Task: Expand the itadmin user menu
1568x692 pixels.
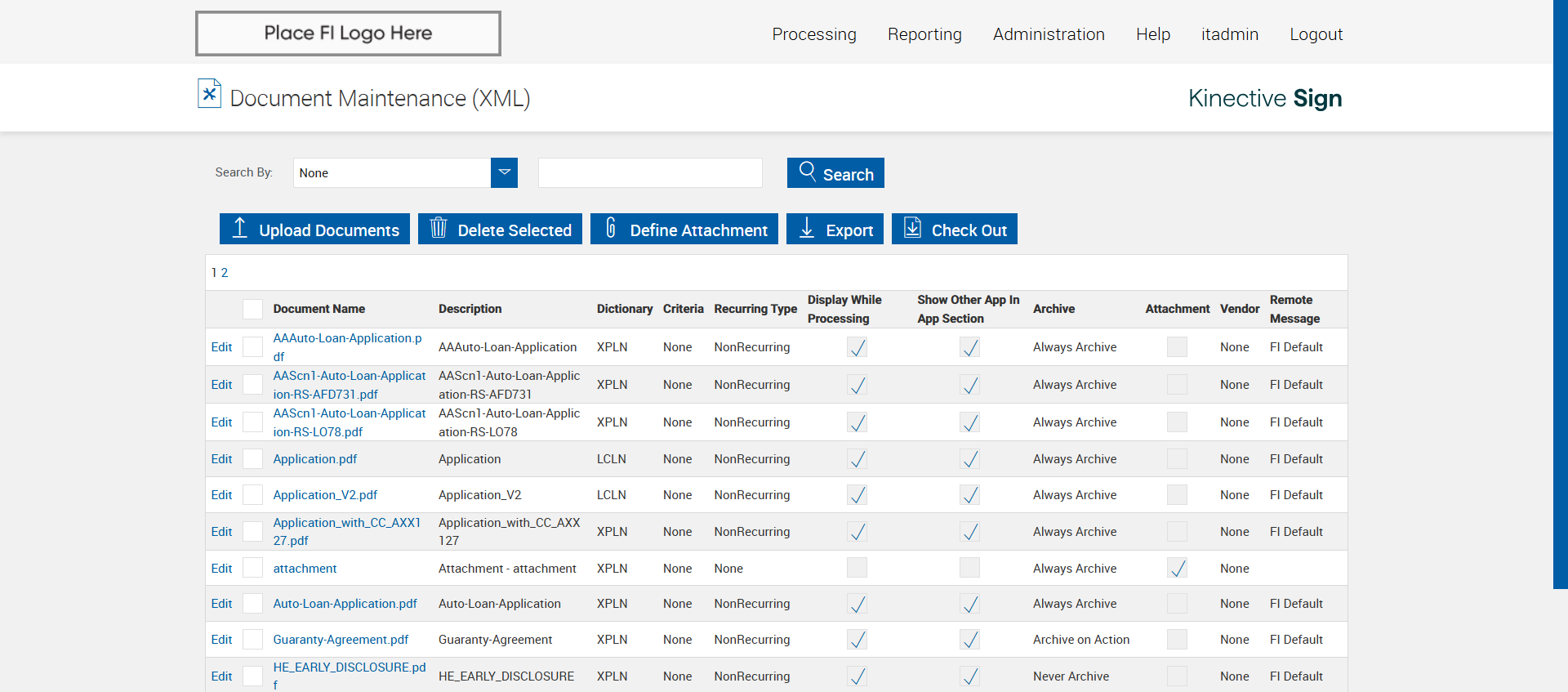Action: (1229, 34)
